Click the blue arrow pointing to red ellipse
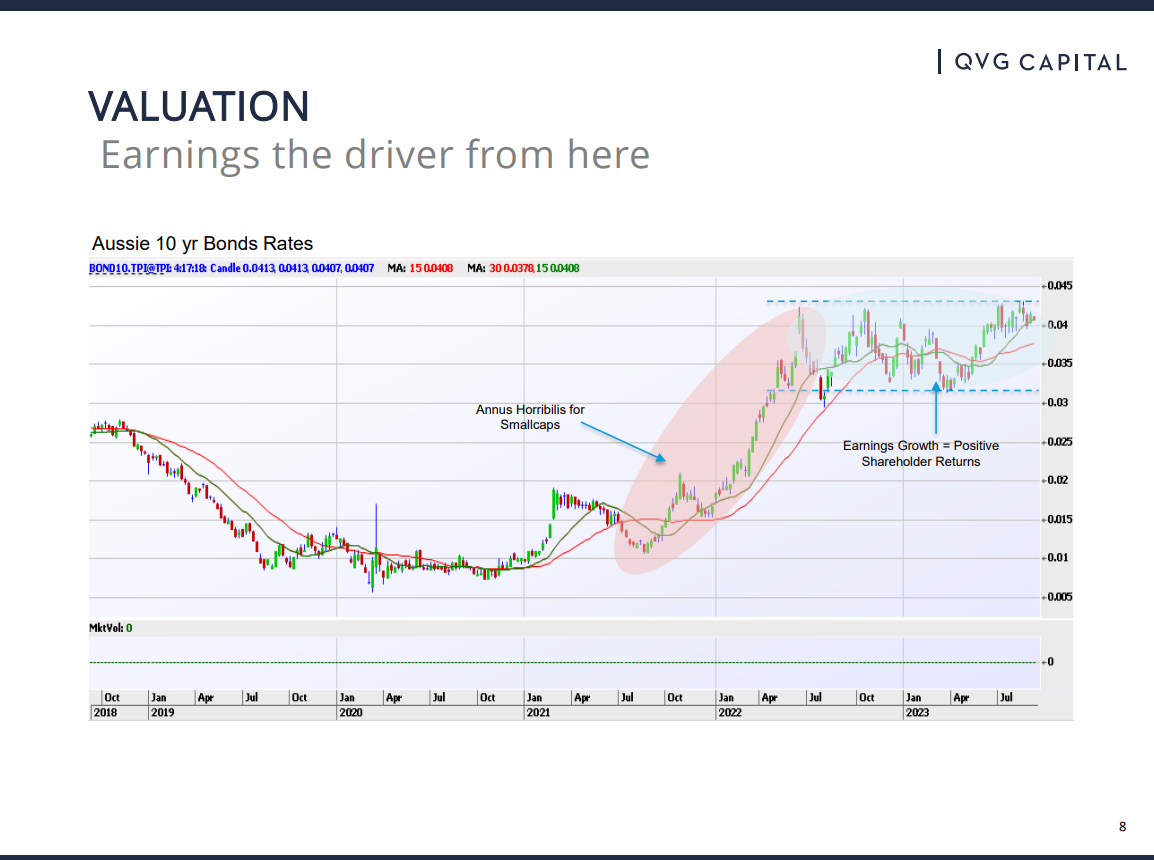 (x=622, y=441)
